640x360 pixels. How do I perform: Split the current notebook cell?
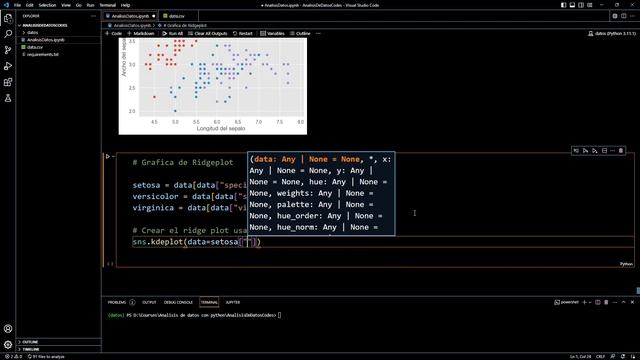click(604, 151)
